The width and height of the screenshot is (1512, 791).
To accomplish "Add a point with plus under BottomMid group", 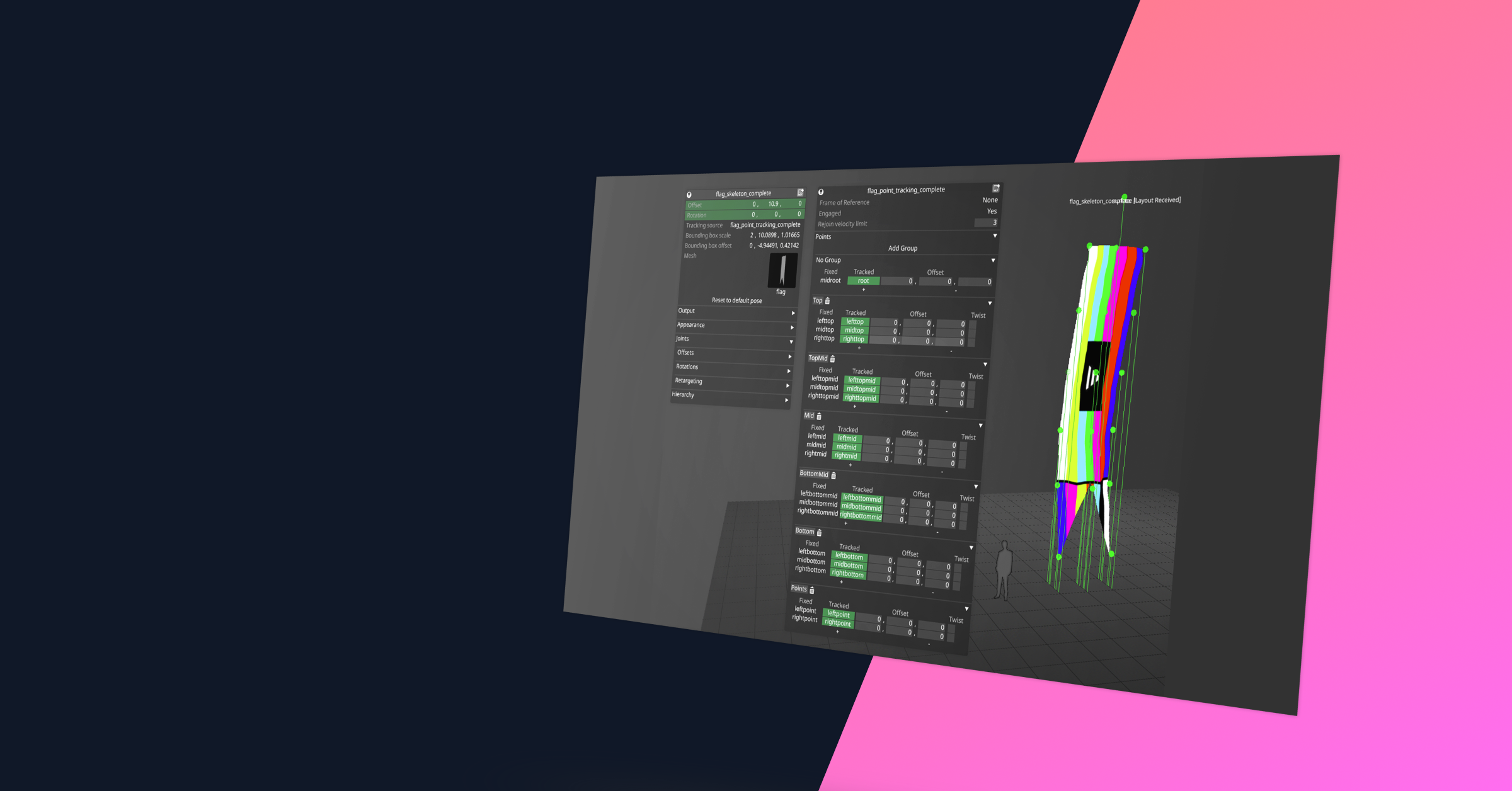I will pyautogui.click(x=845, y=523).
